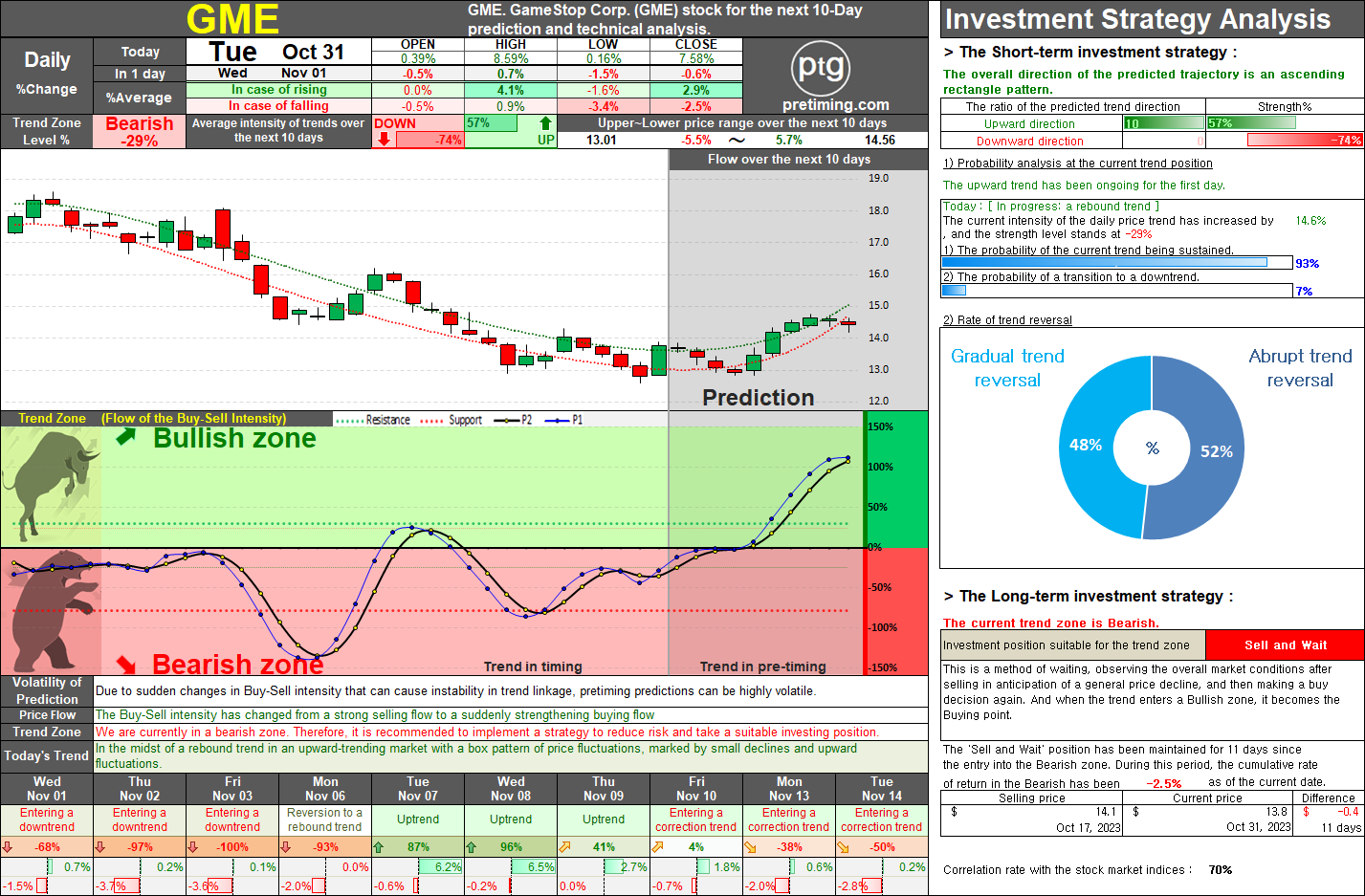Click the orange arrow beside 4%
The width and height of the screenshot is (1365, 896).
(x=657, y=847)
